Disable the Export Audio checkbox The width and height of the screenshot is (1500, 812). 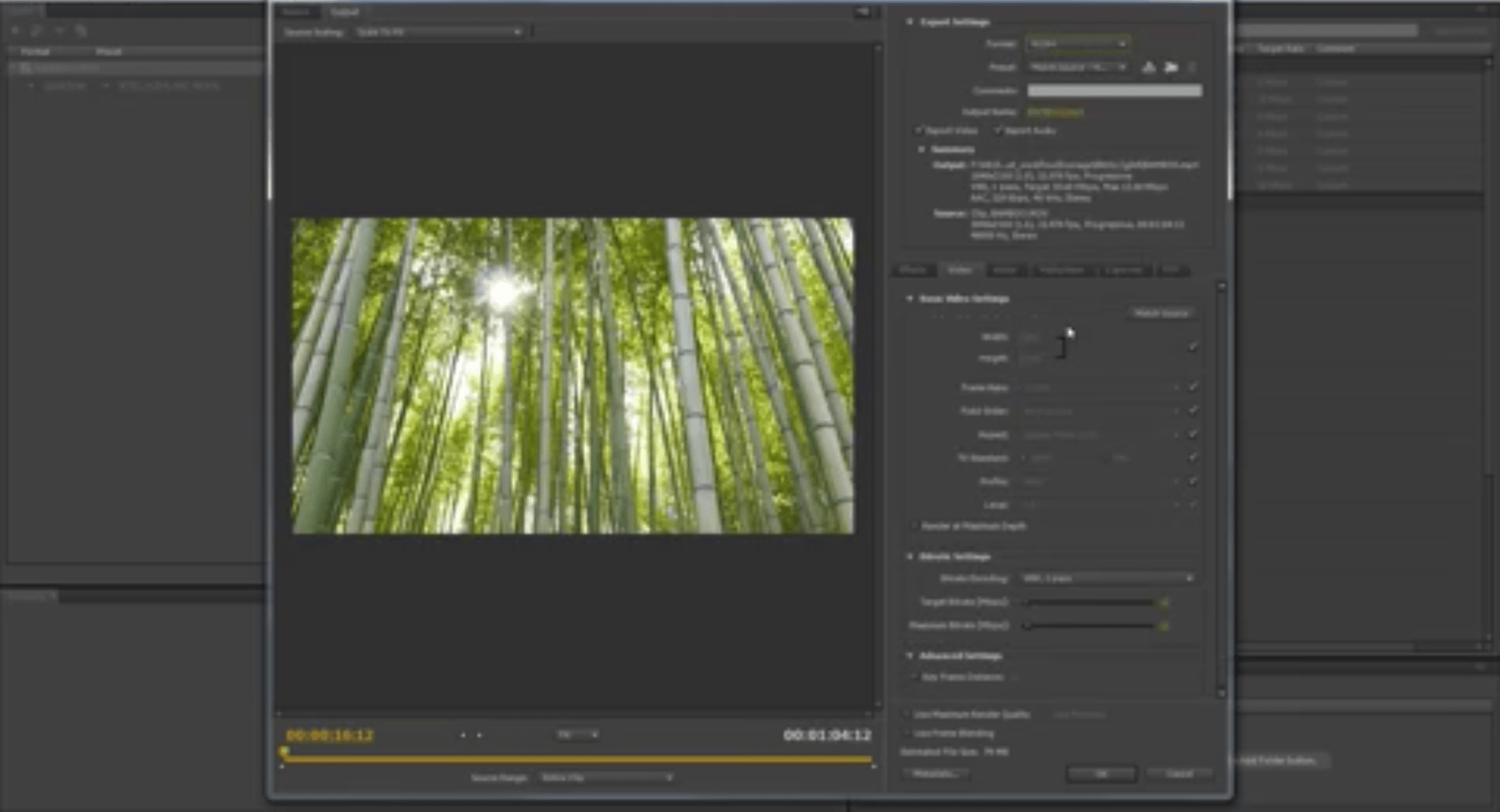999,131
